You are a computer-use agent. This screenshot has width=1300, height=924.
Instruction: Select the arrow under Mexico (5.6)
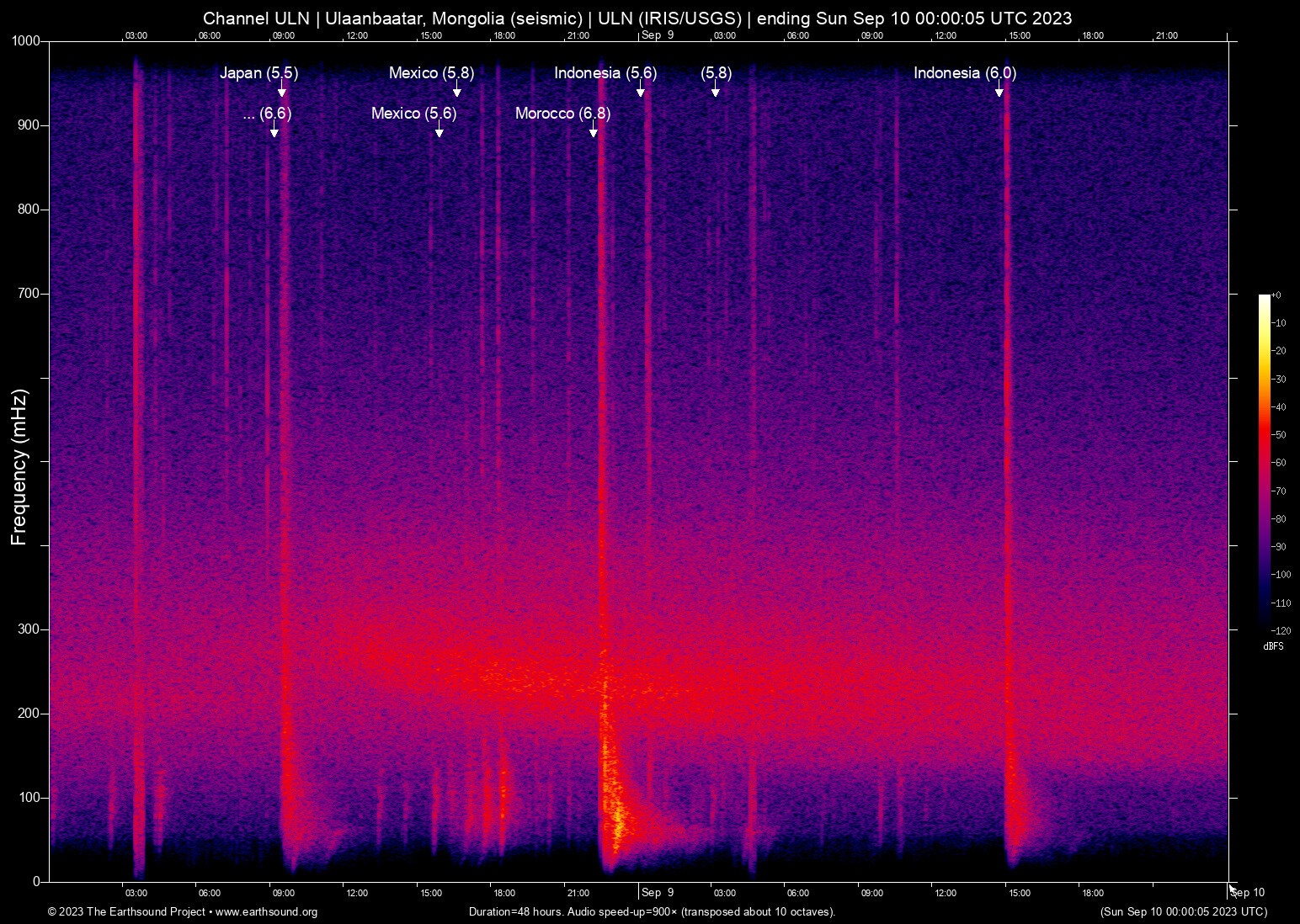439,132
